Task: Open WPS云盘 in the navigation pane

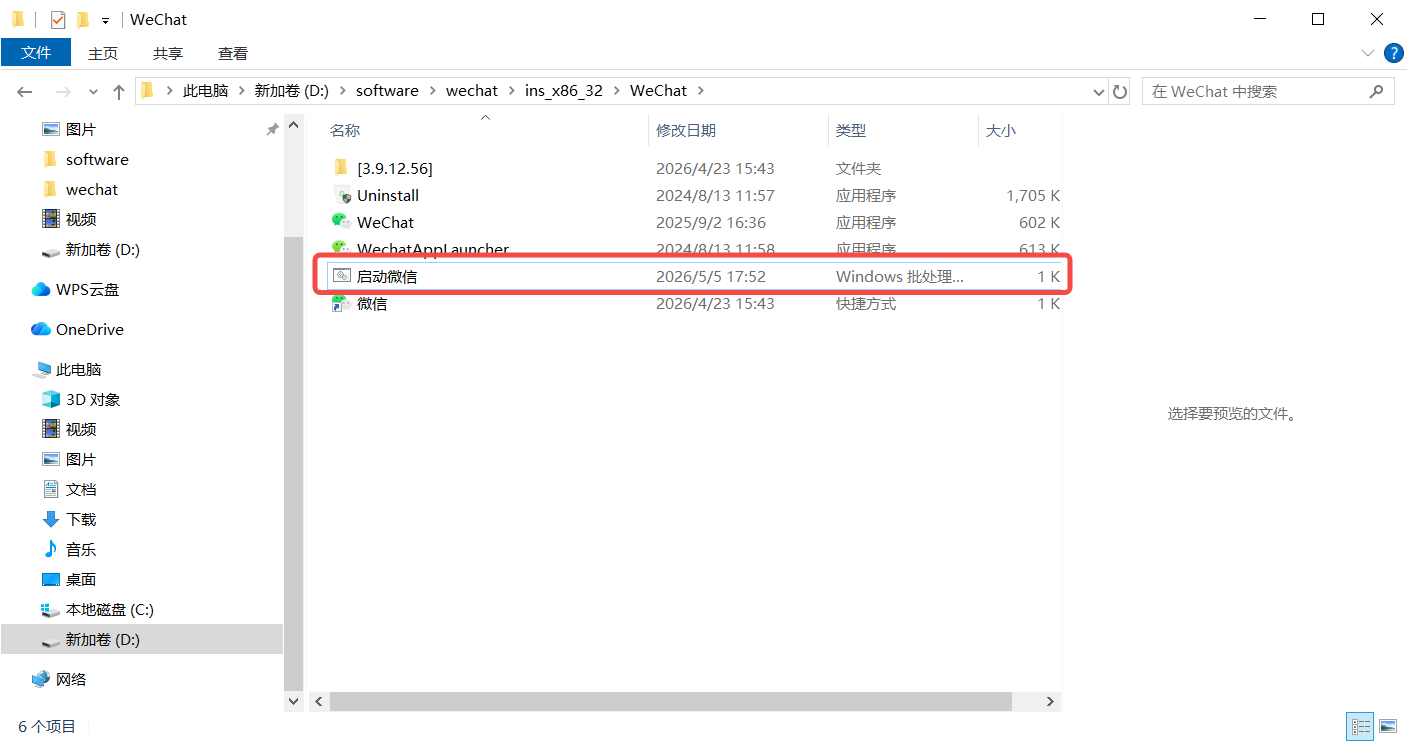Action: click(x=87, y=289)
